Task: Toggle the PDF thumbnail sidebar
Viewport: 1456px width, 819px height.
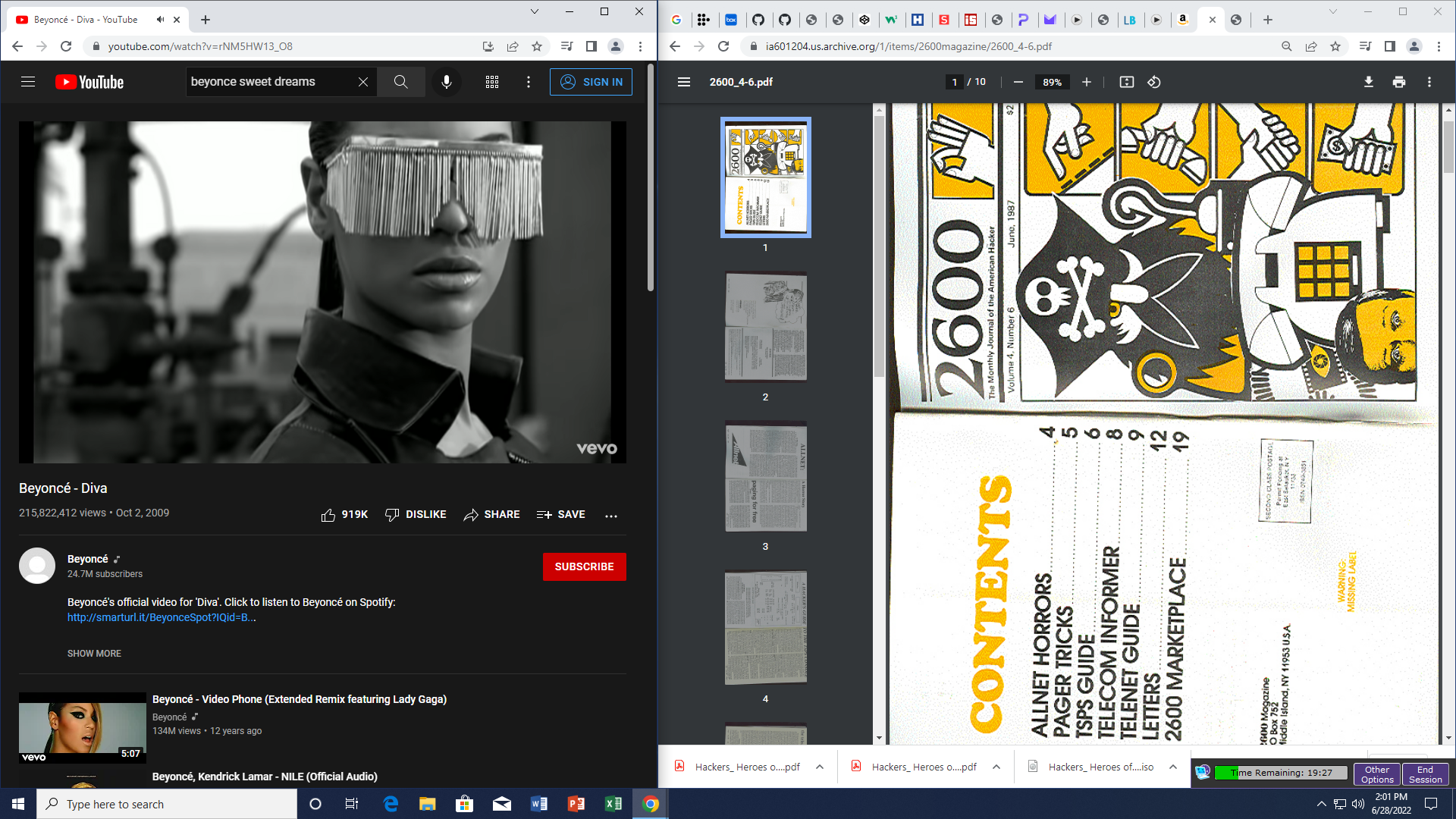Action: tap(683, 82)
